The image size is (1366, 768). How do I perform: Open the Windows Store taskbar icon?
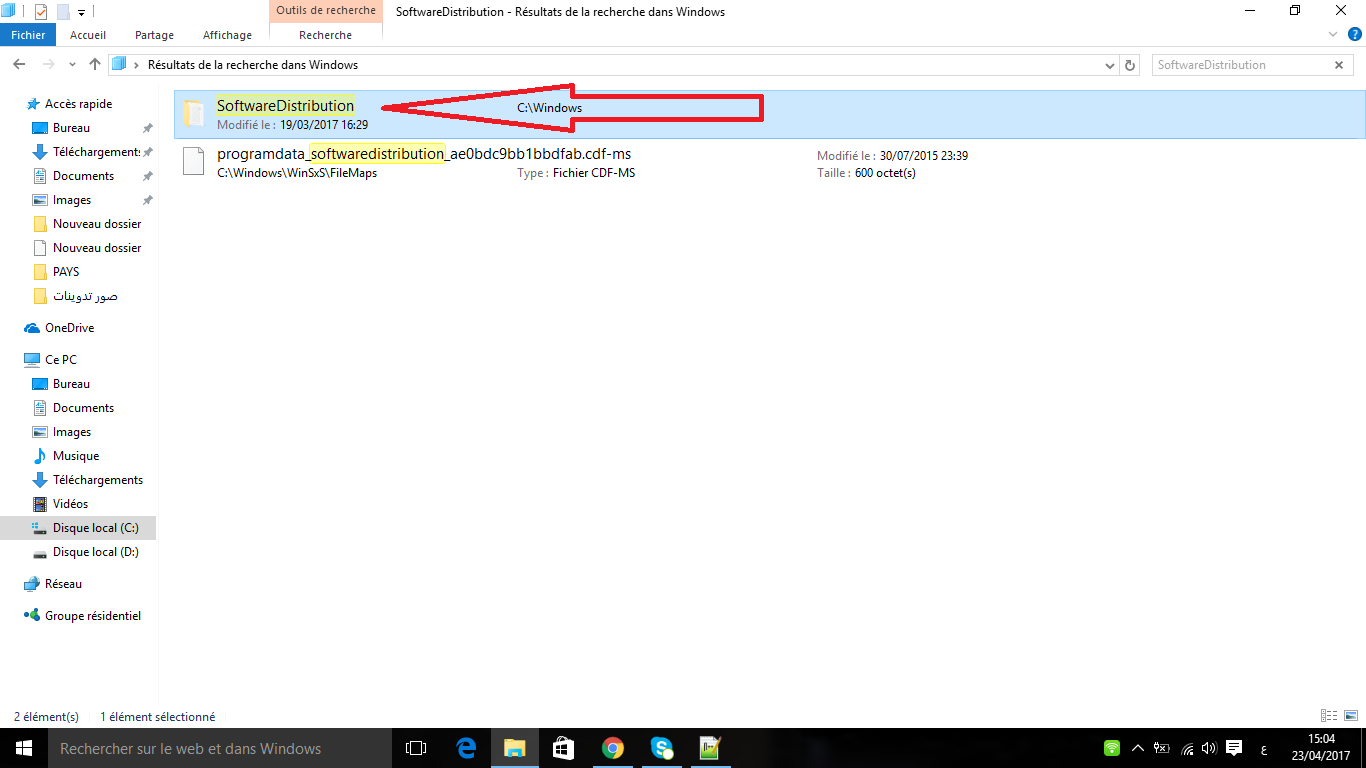[564, 748]
